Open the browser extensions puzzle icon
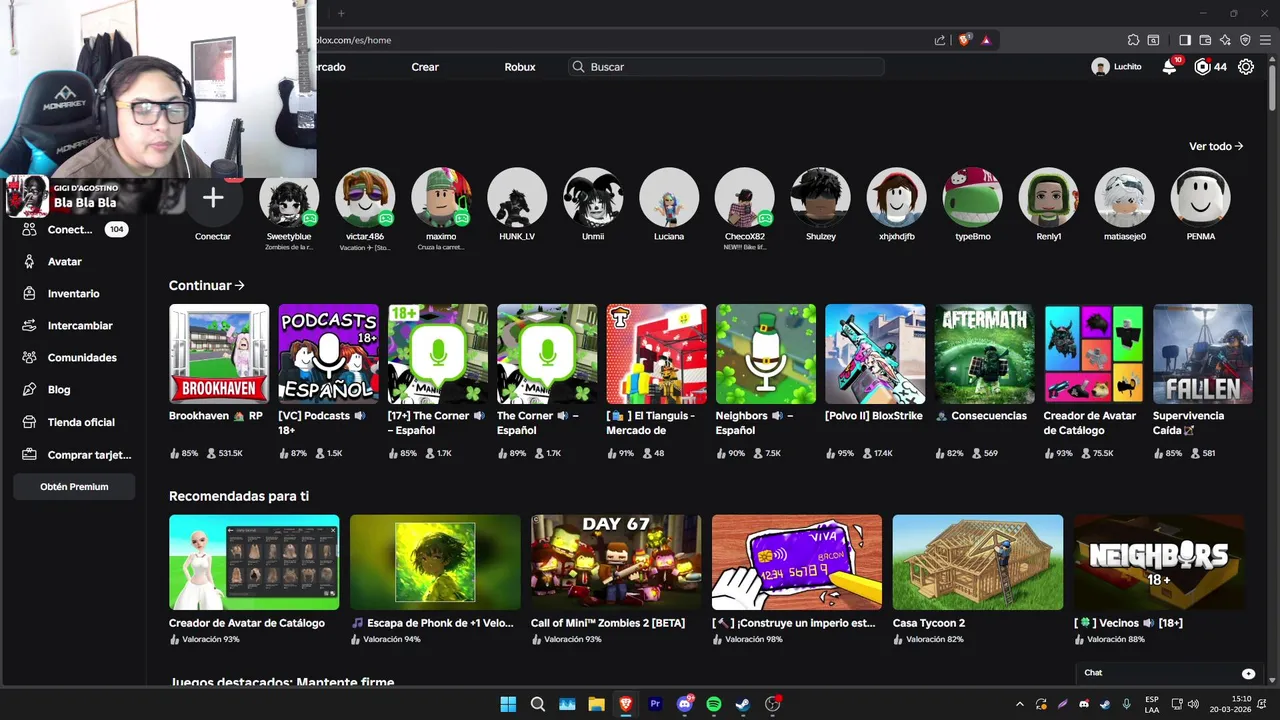 pyautogui.click(x=1133, y=40)
